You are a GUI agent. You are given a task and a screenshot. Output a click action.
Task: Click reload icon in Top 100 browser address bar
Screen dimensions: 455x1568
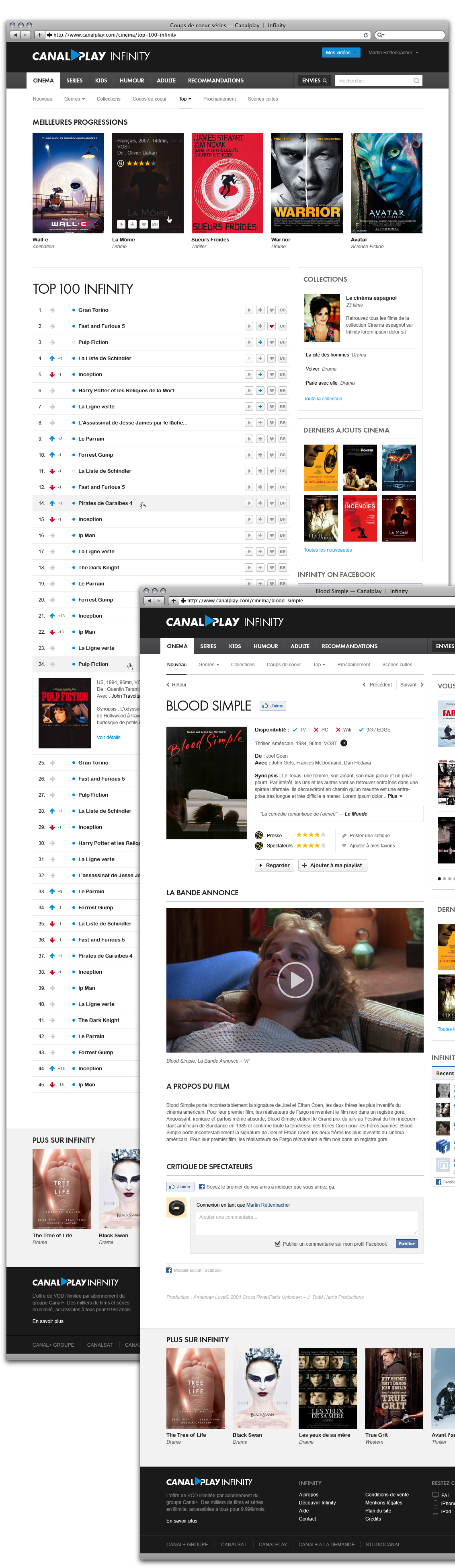(x=366, y=35)
